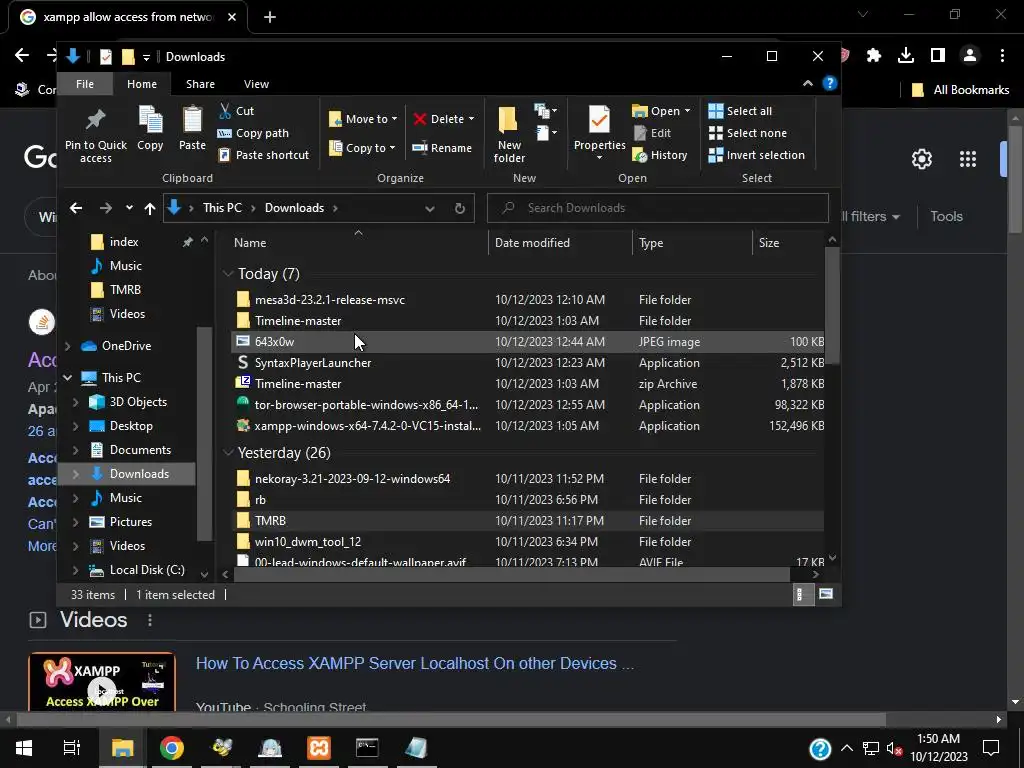The width and height of the screenshot is (1024, 768).
Task: Open XAMPP from the taskbar
Action: pos(319,748)
